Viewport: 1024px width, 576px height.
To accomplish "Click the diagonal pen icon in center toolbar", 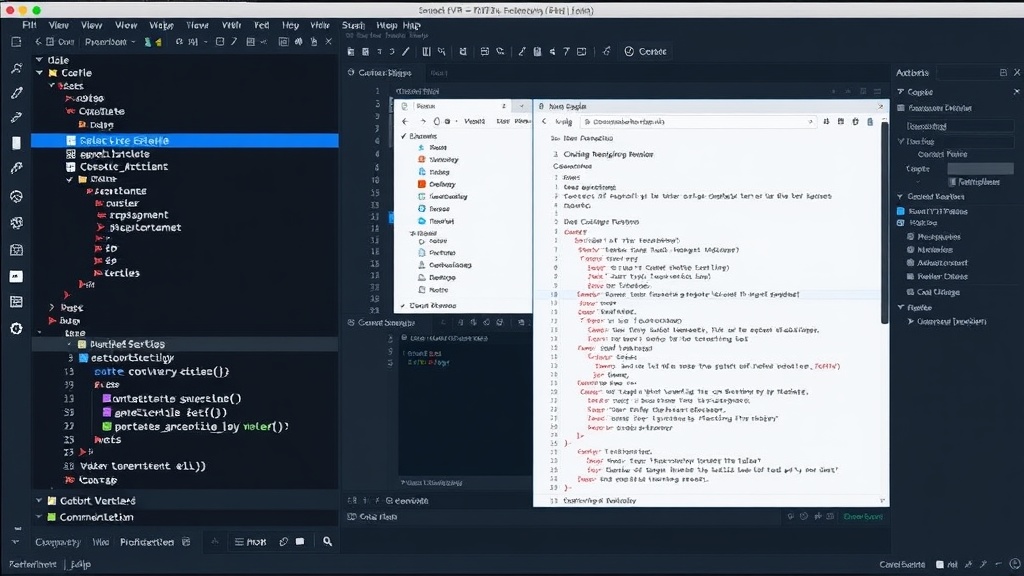I will tap(406, 51).
